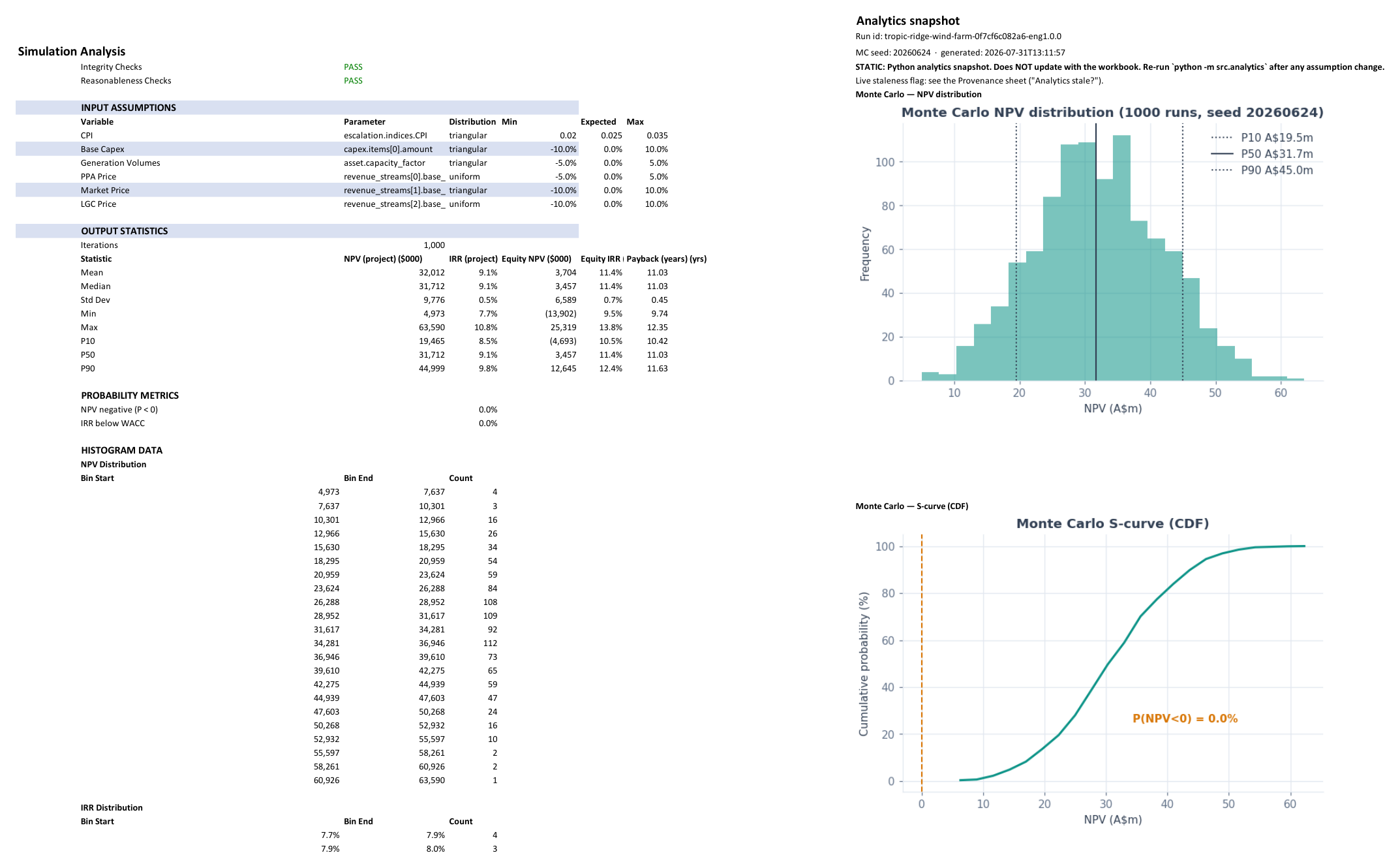The height and width of the screenshot is (868, 1400).
Task: Select the CPI expected value 0.025
Action: [611, 136]
